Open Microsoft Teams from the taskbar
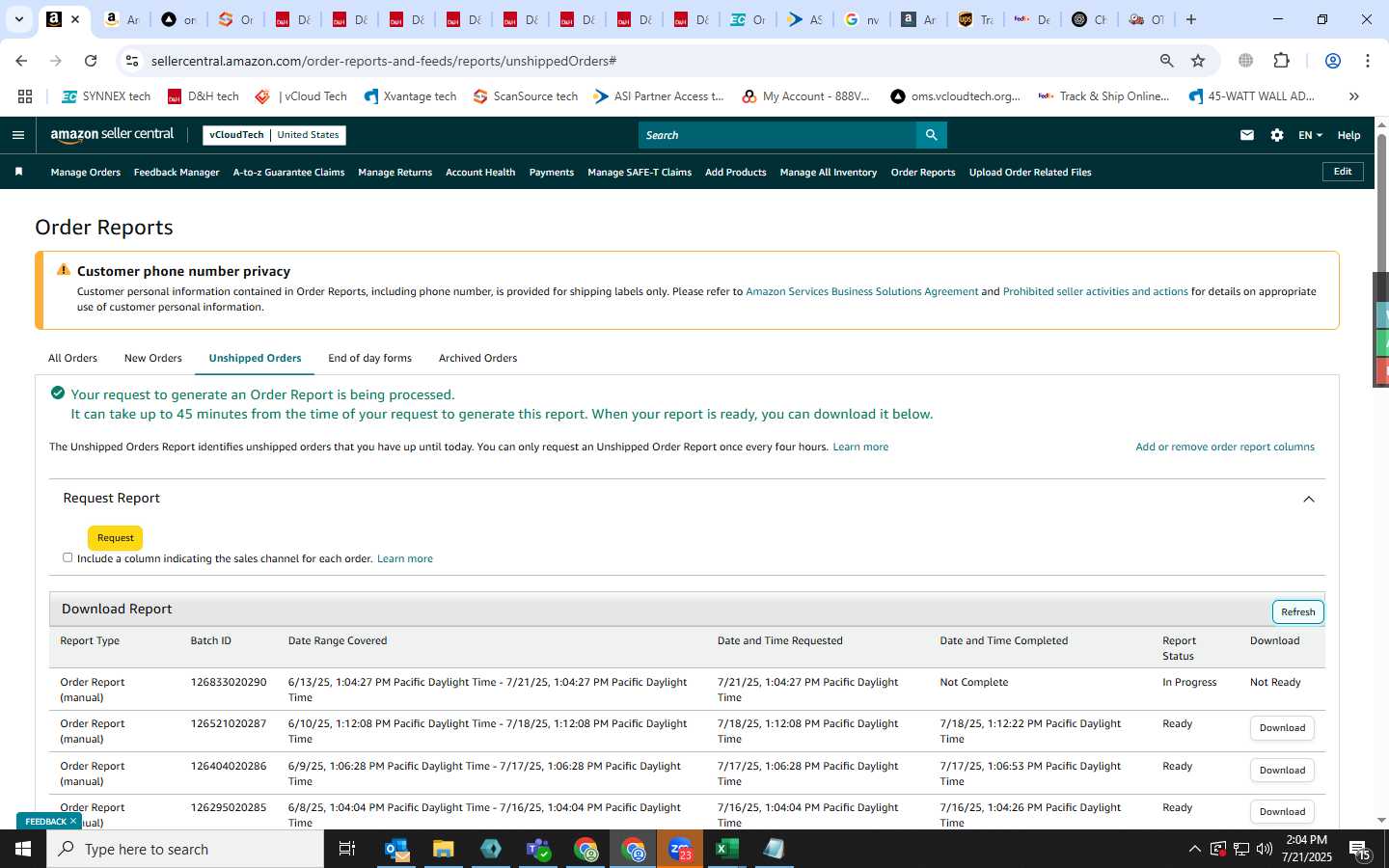Viewport: 1389px width, 868px height. click(538, 849)
